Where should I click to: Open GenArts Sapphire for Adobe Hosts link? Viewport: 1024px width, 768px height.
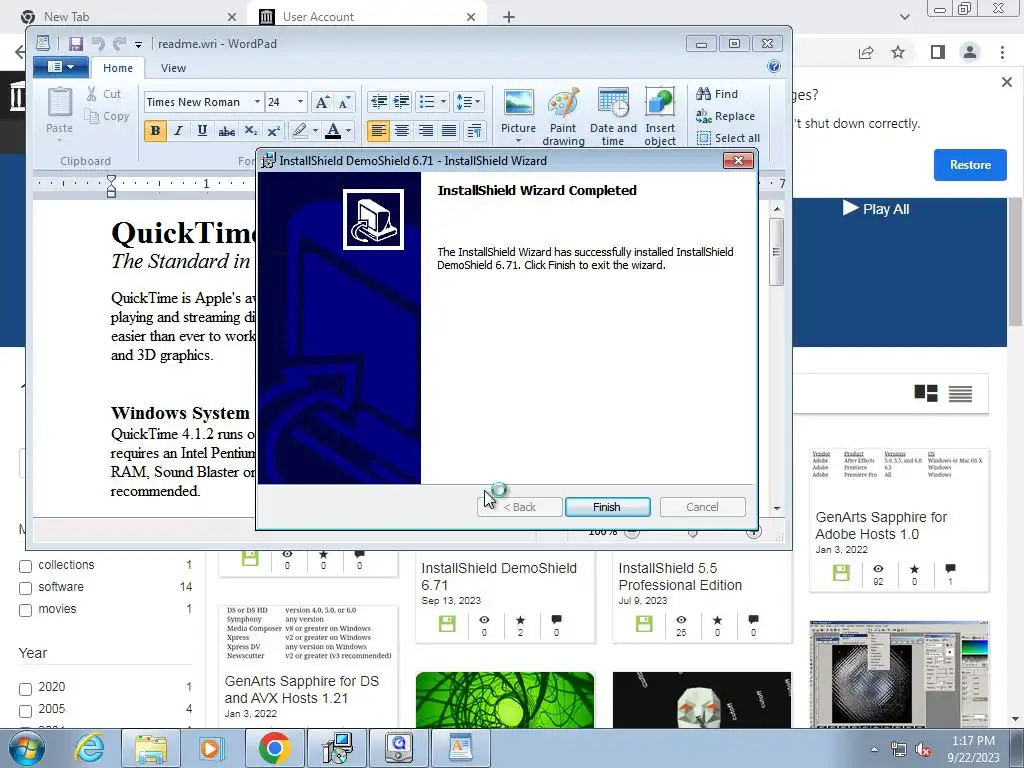coord(881,526)
